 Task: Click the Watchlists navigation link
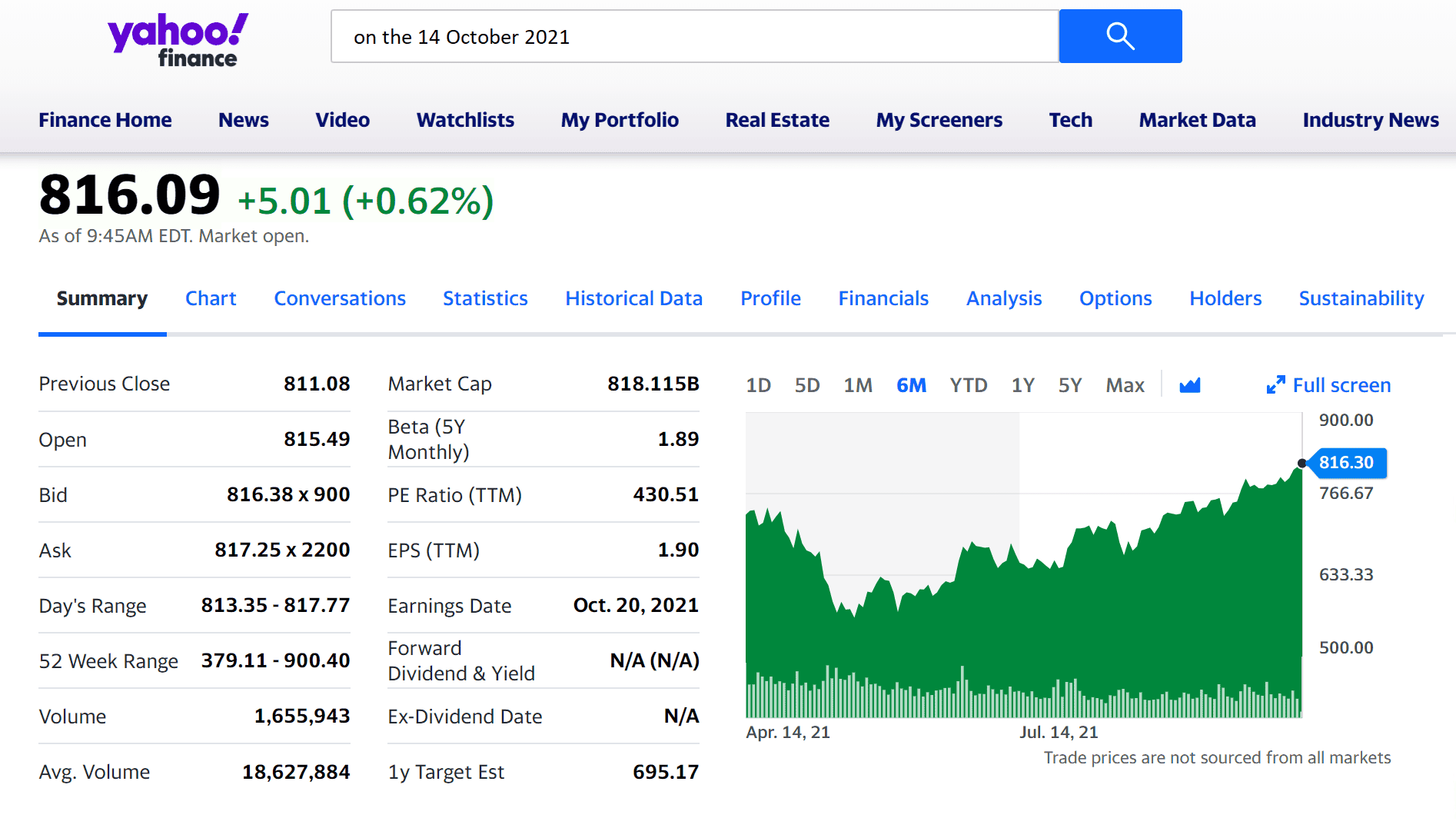[x=465, y=120]
